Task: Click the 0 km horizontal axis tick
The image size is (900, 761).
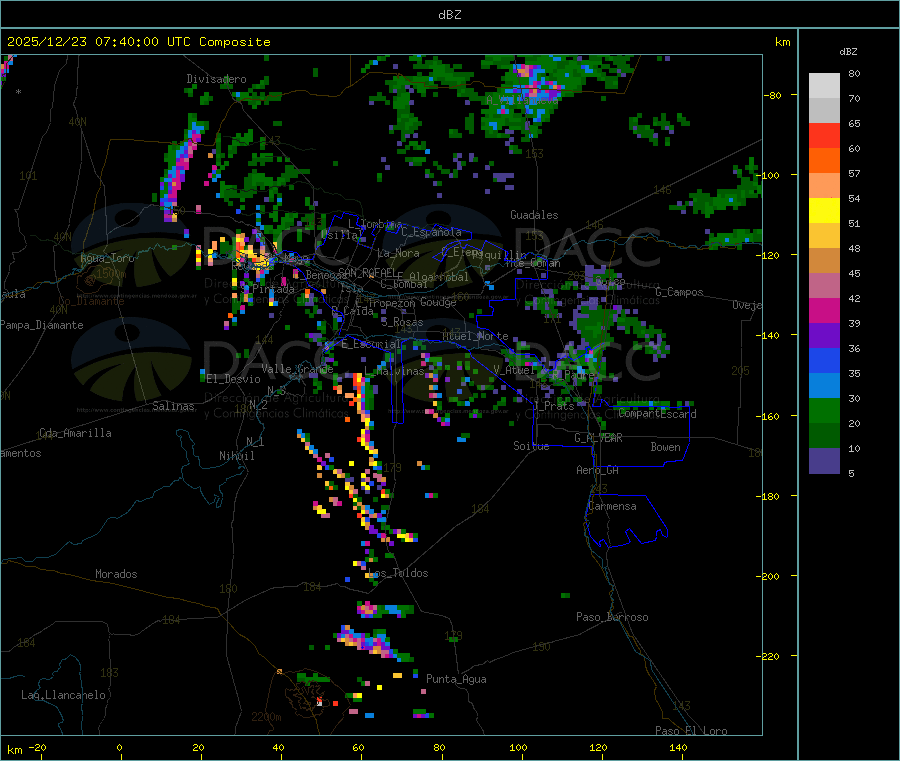Action: [119, 748]
